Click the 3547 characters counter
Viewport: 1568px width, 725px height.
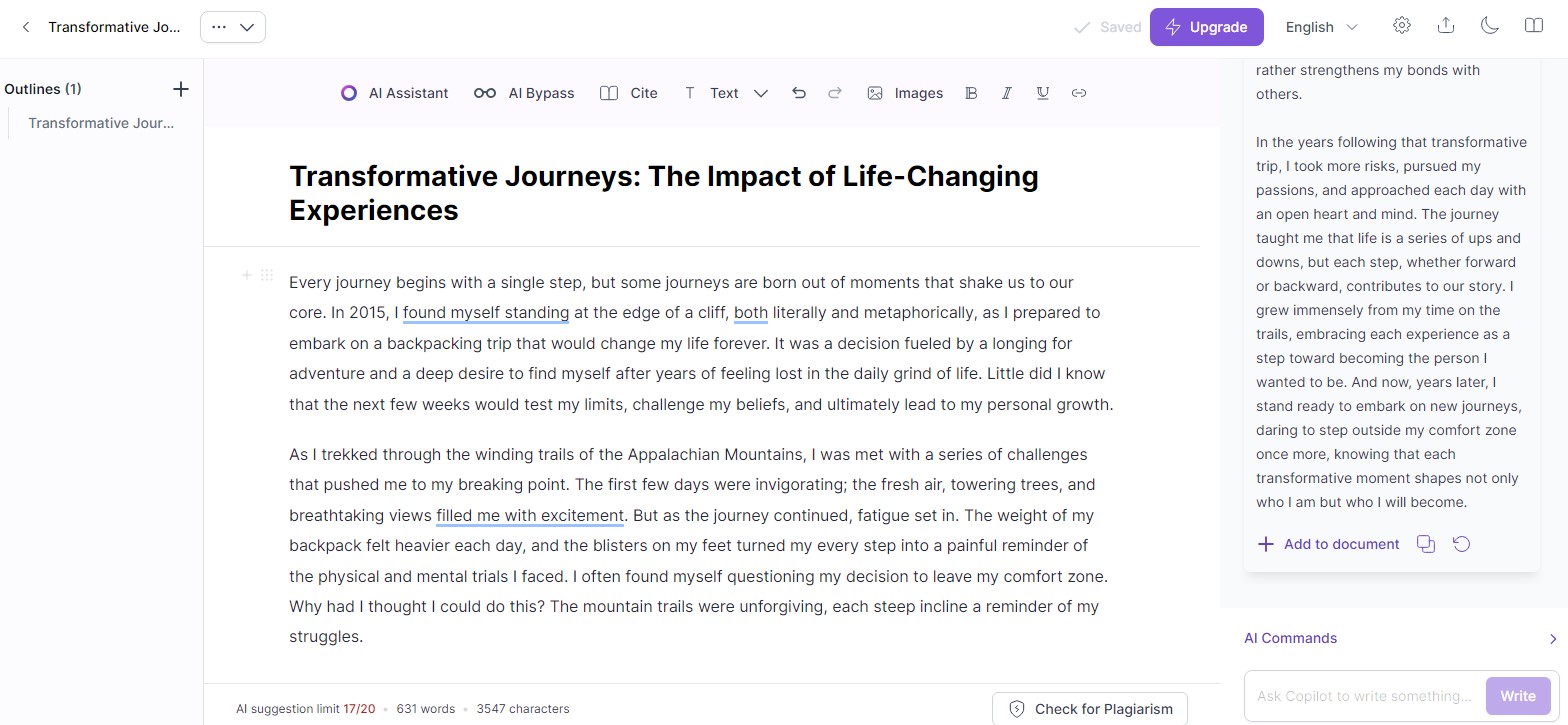click(523, 709)
